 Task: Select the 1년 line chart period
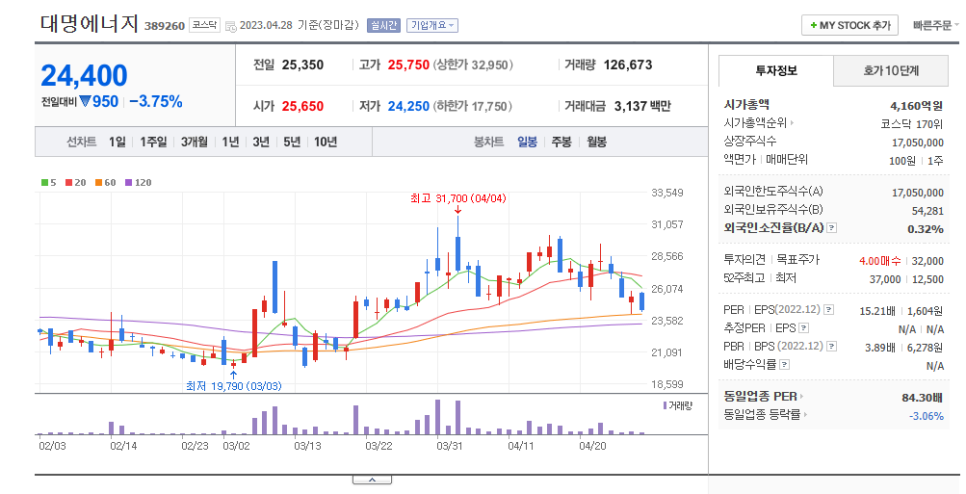(230, 142)
